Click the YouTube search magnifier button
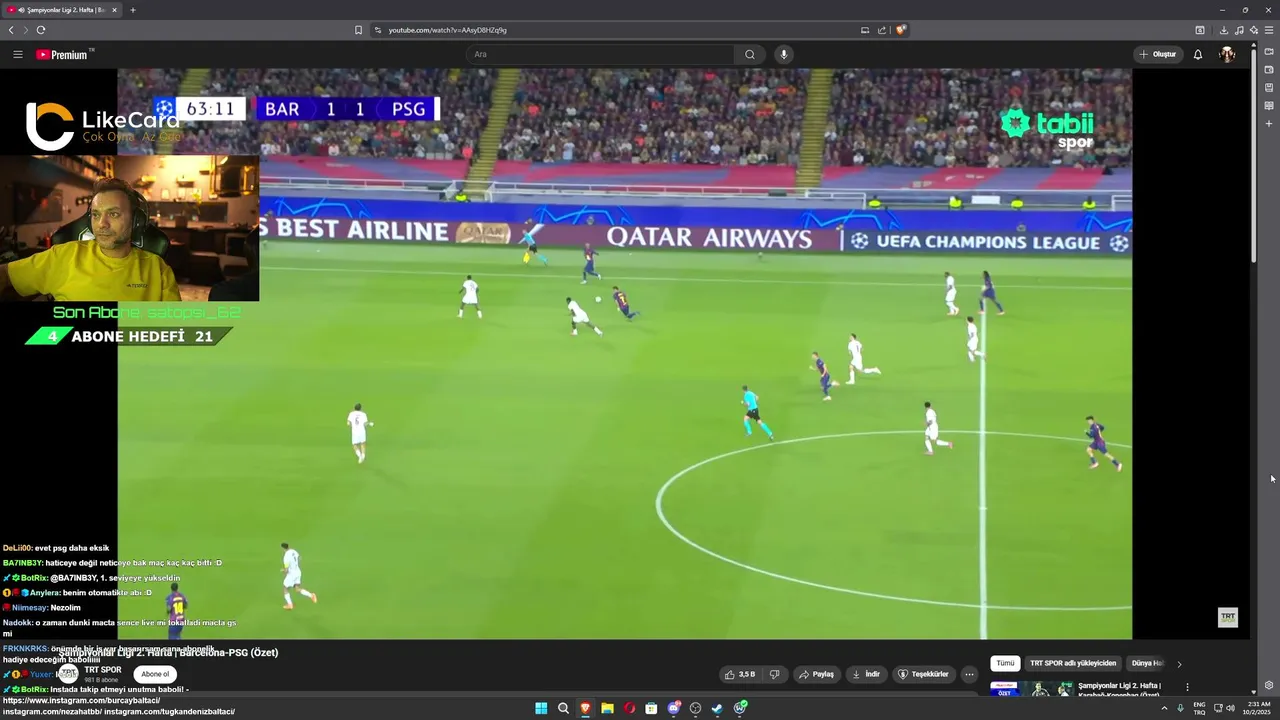This screenshot has height=720, width=1280. click(x=750, y=54)
